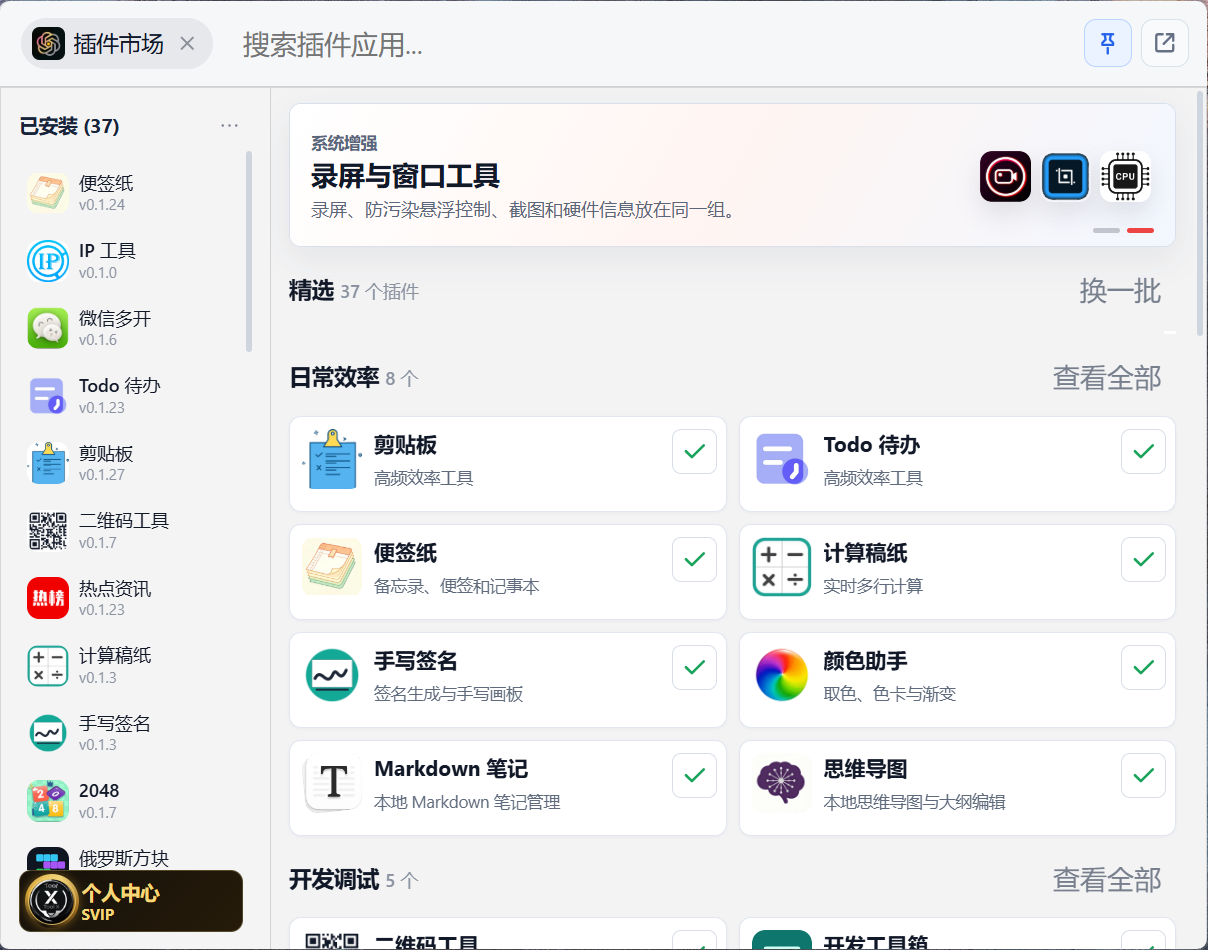Click the 插件市场 logo icon in tag
The width and height of the screenshot is (1208, 950).
[x=48, y=43]
